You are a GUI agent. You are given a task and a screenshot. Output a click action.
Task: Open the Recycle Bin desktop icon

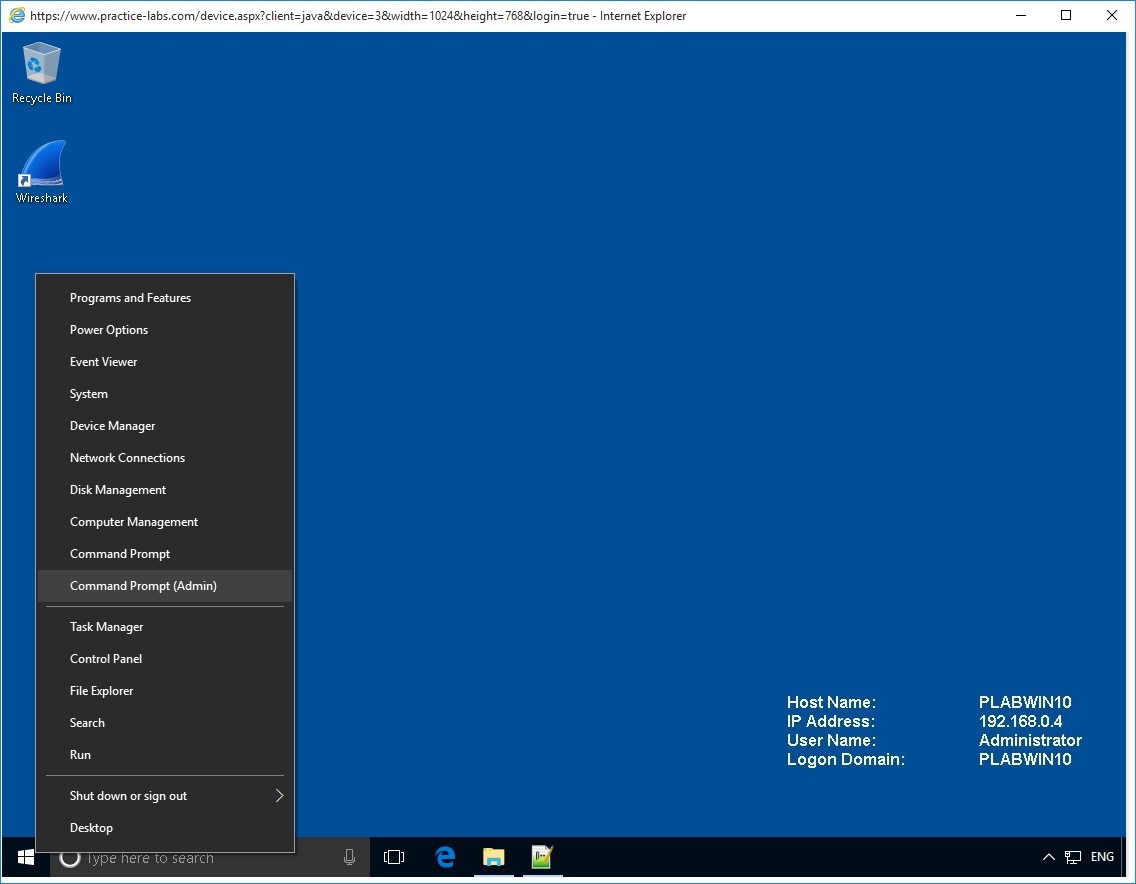41,72
